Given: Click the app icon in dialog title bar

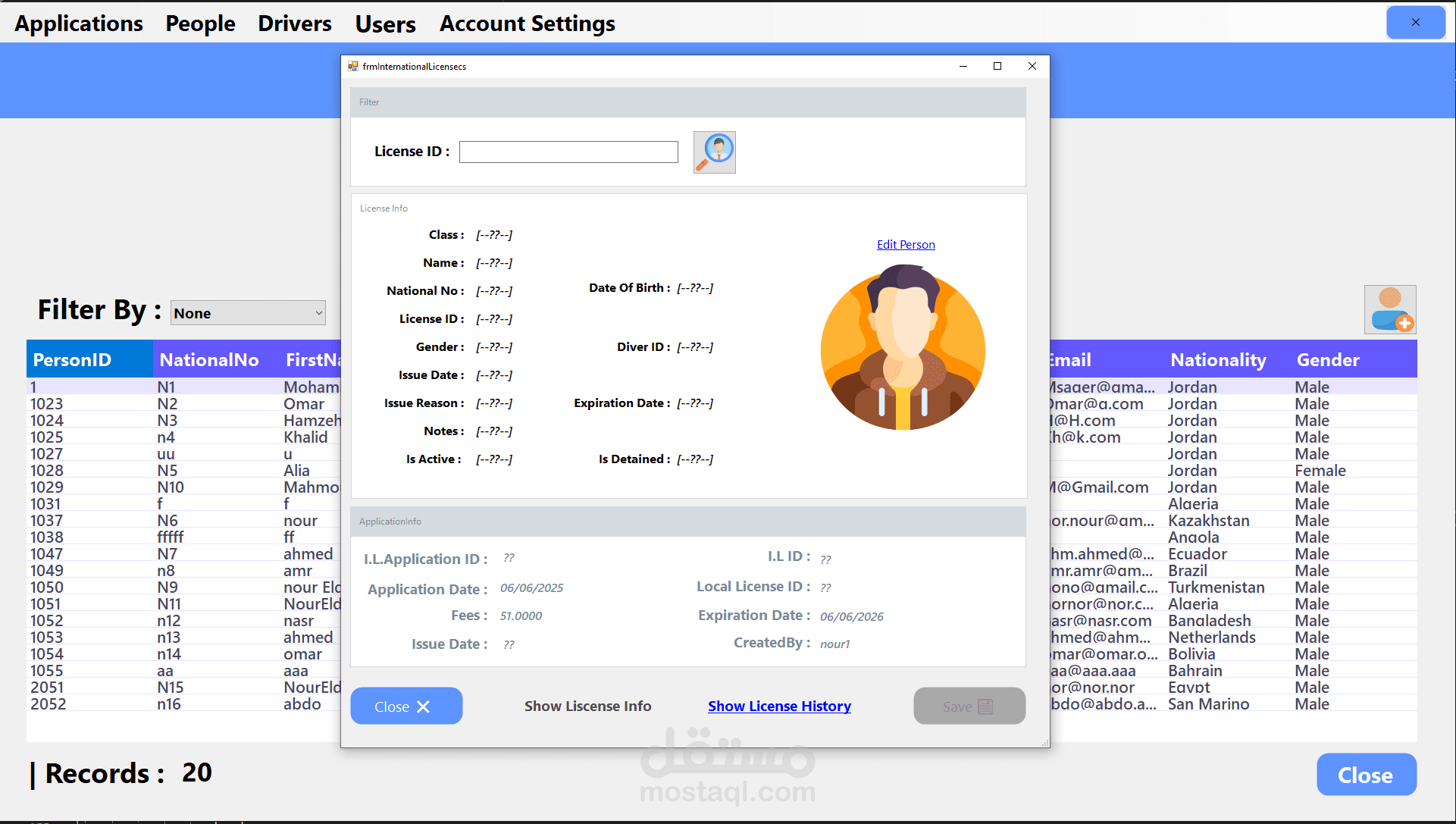Looking at the screenshot, I should pos(353,67).
